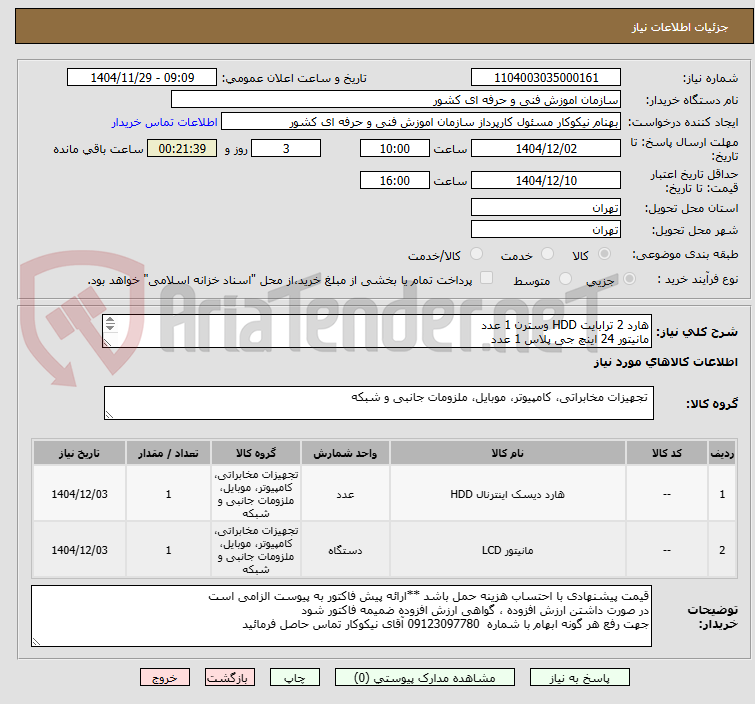Click the گروه کالا column header
Screen dimensions: 755x704
[256, 453]
